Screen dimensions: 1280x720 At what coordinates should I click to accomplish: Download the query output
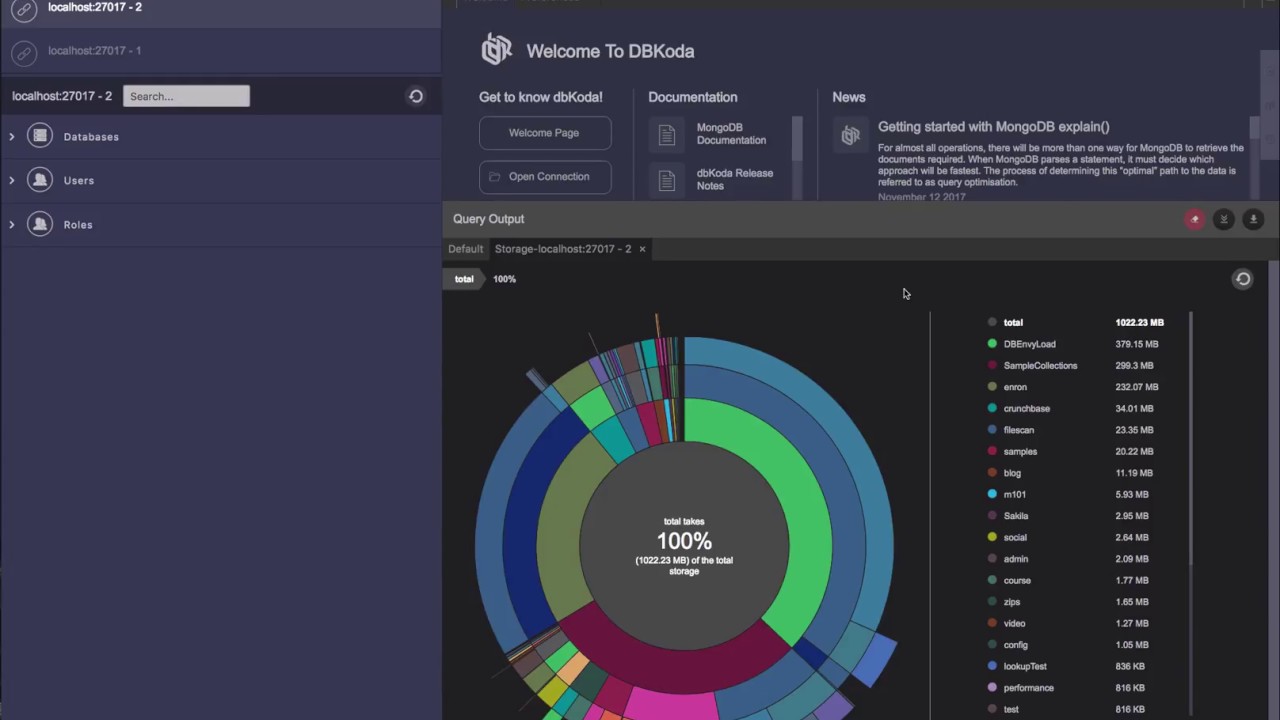pyautogui.click(x=1253, y=219)
